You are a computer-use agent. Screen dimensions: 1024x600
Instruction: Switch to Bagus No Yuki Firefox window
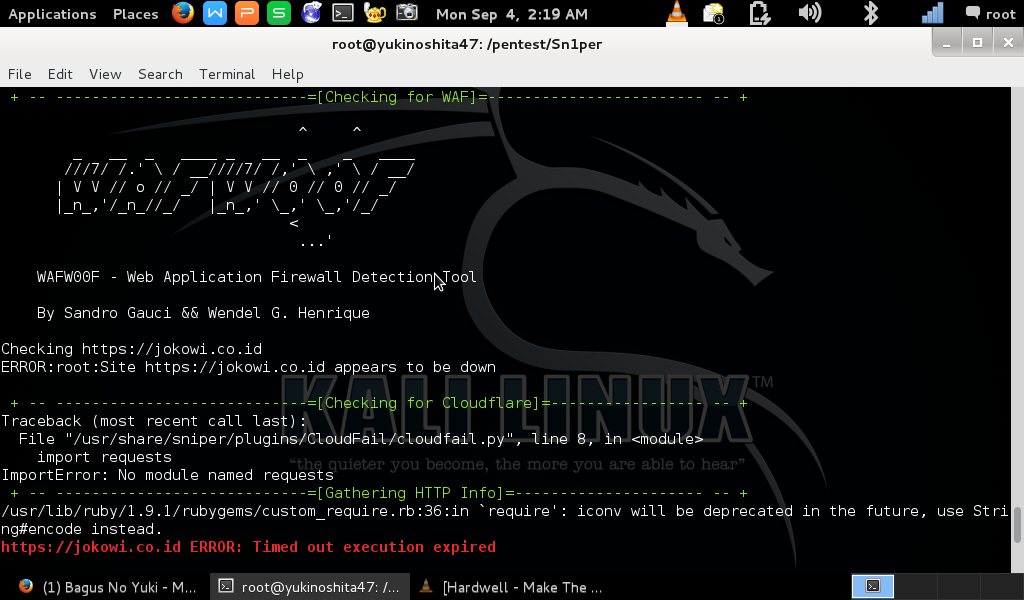click(107, 587)
